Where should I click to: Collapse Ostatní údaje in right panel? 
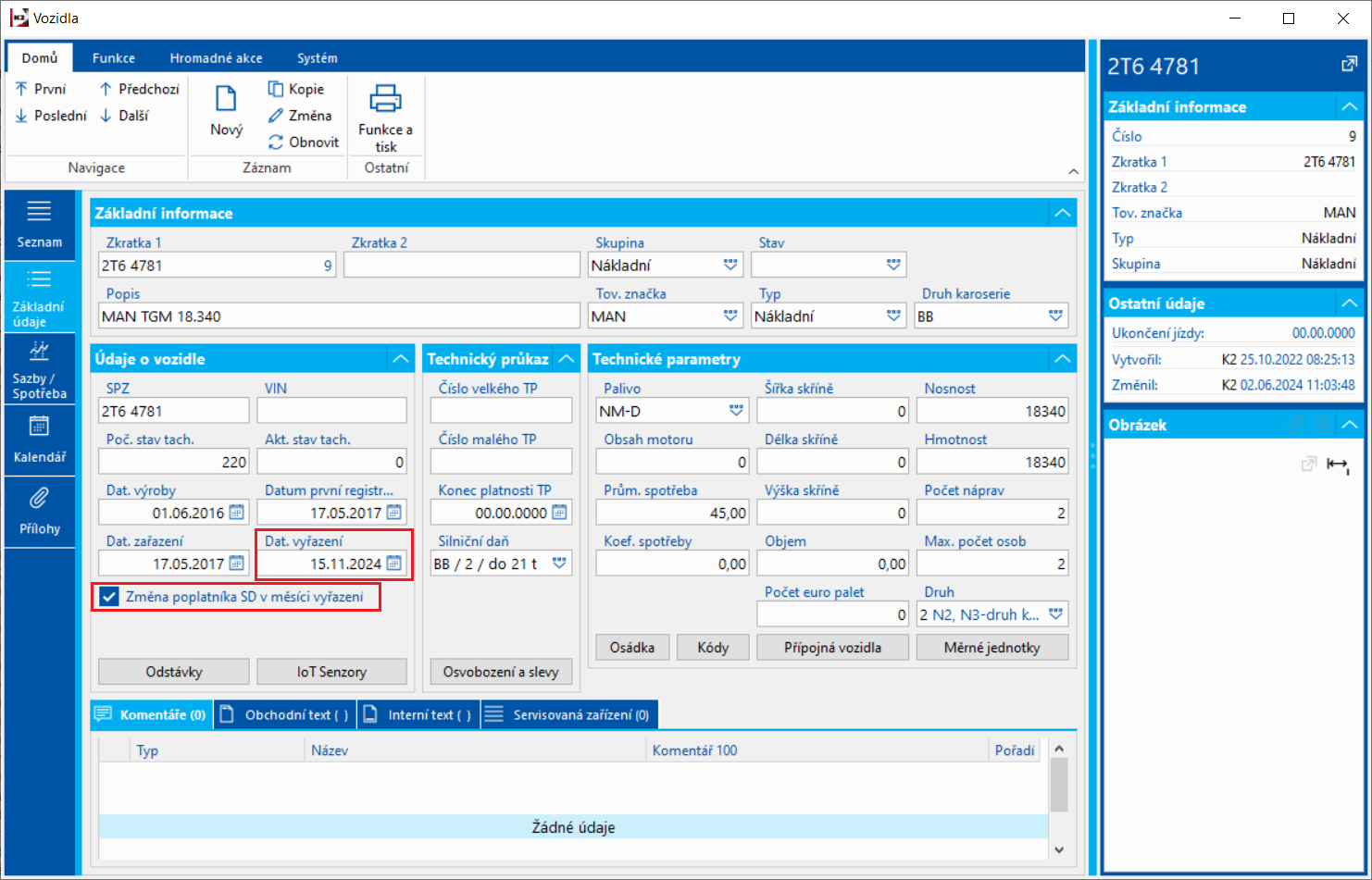click(1350, 304)
